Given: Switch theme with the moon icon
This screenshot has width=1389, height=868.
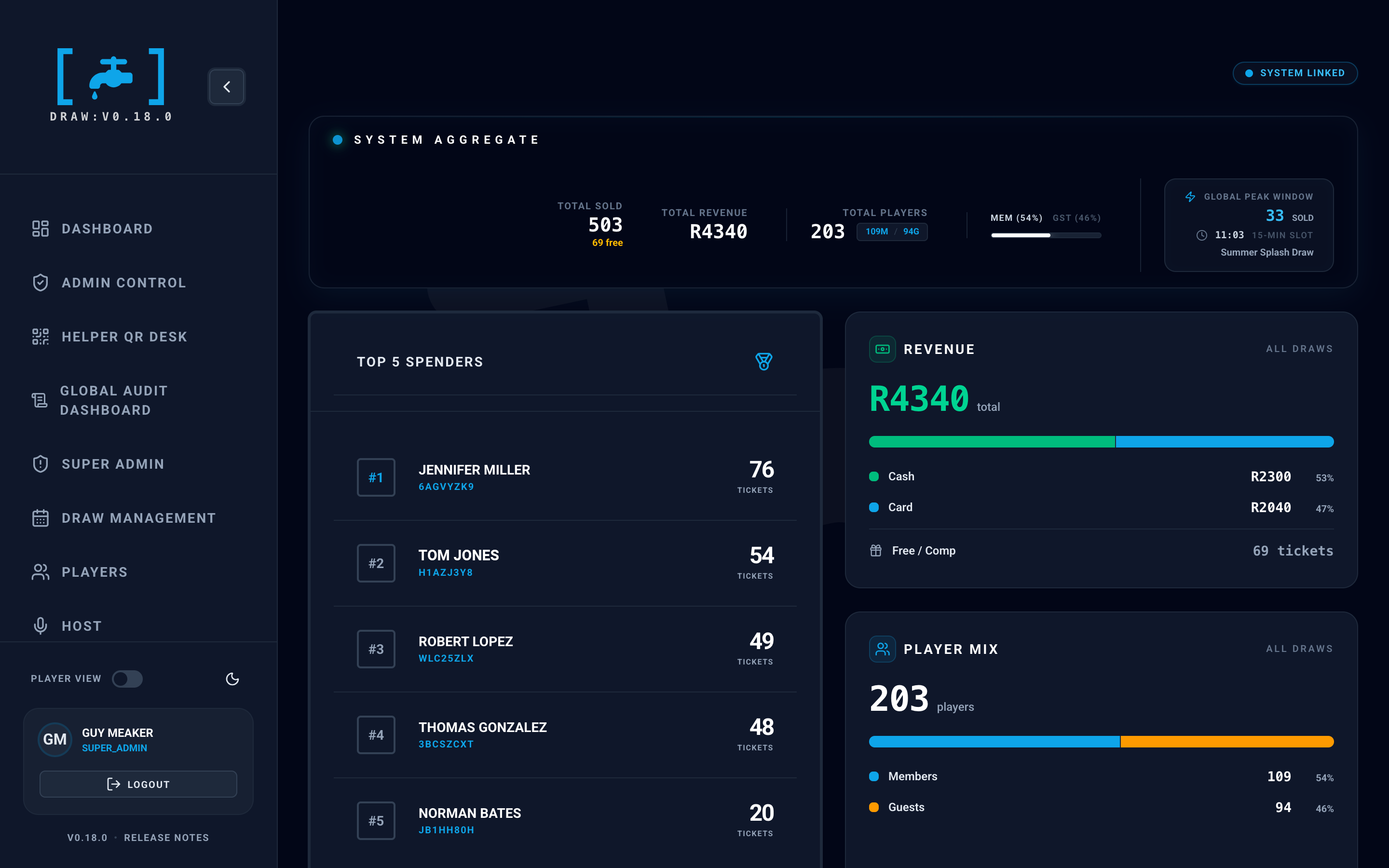Looking at the screenshot, I should click(x=232, y=679).
